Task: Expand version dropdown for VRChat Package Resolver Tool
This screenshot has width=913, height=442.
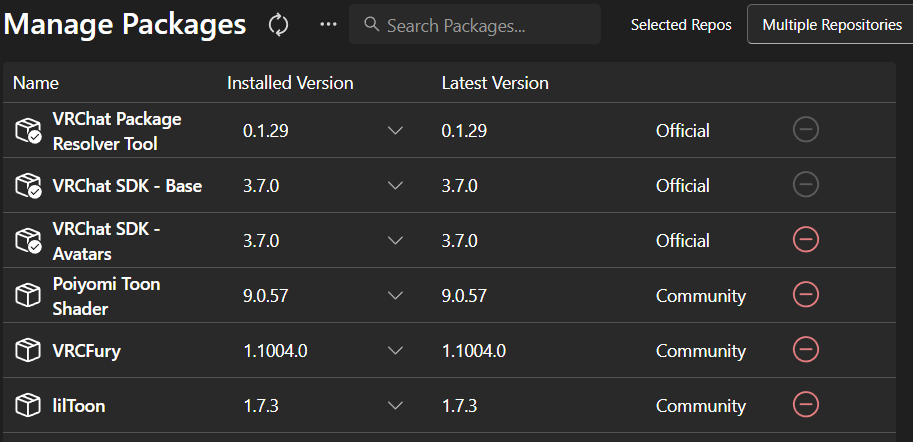Action: 395,131
